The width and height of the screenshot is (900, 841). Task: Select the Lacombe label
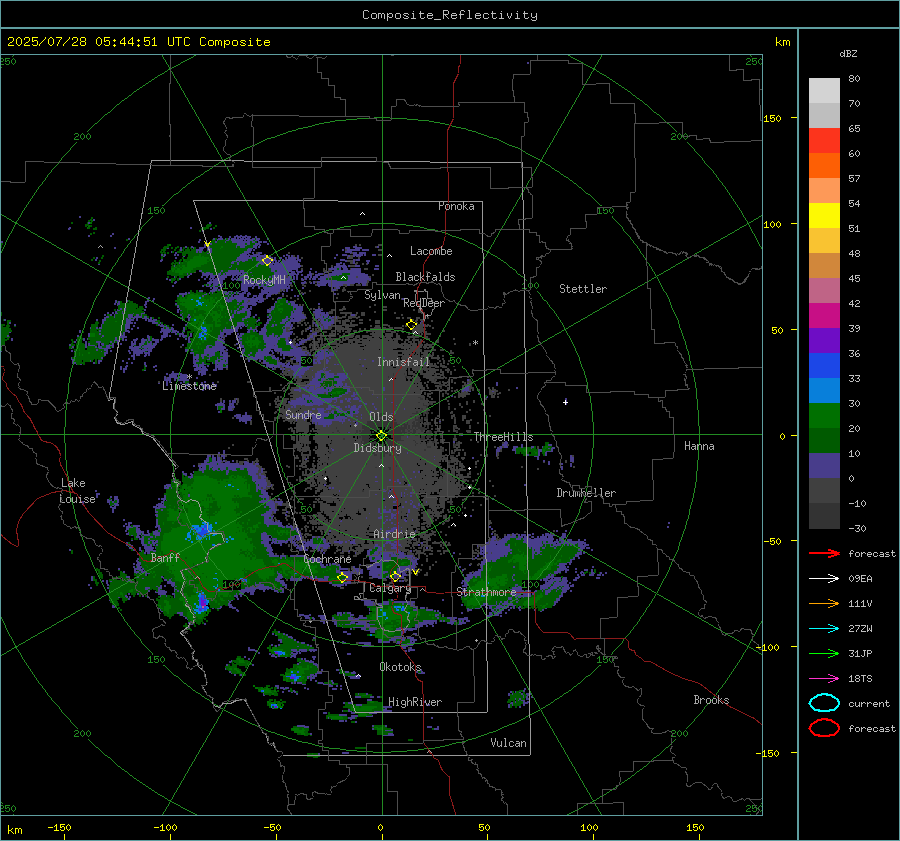point(431,251)
